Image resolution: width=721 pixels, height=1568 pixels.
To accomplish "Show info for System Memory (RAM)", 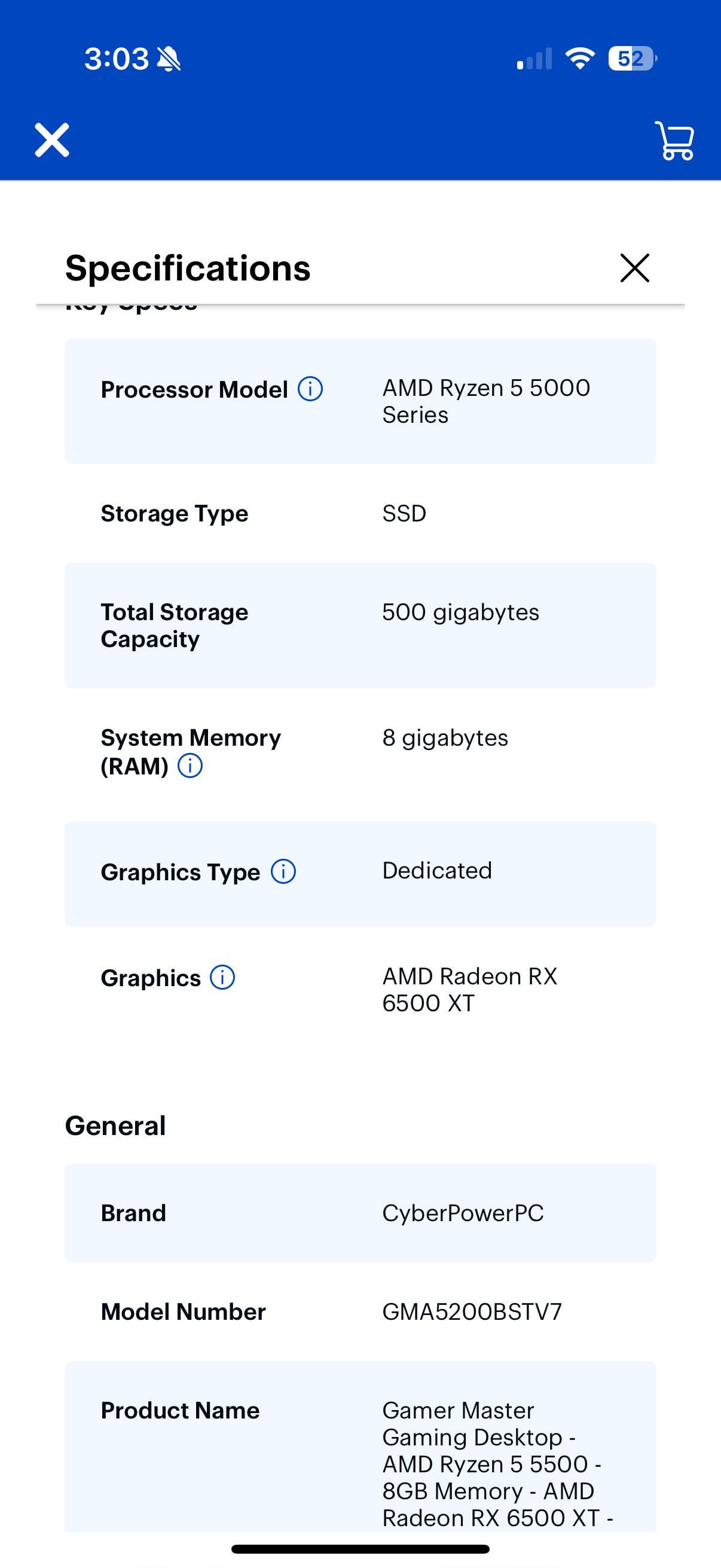I will click(190, 765).
